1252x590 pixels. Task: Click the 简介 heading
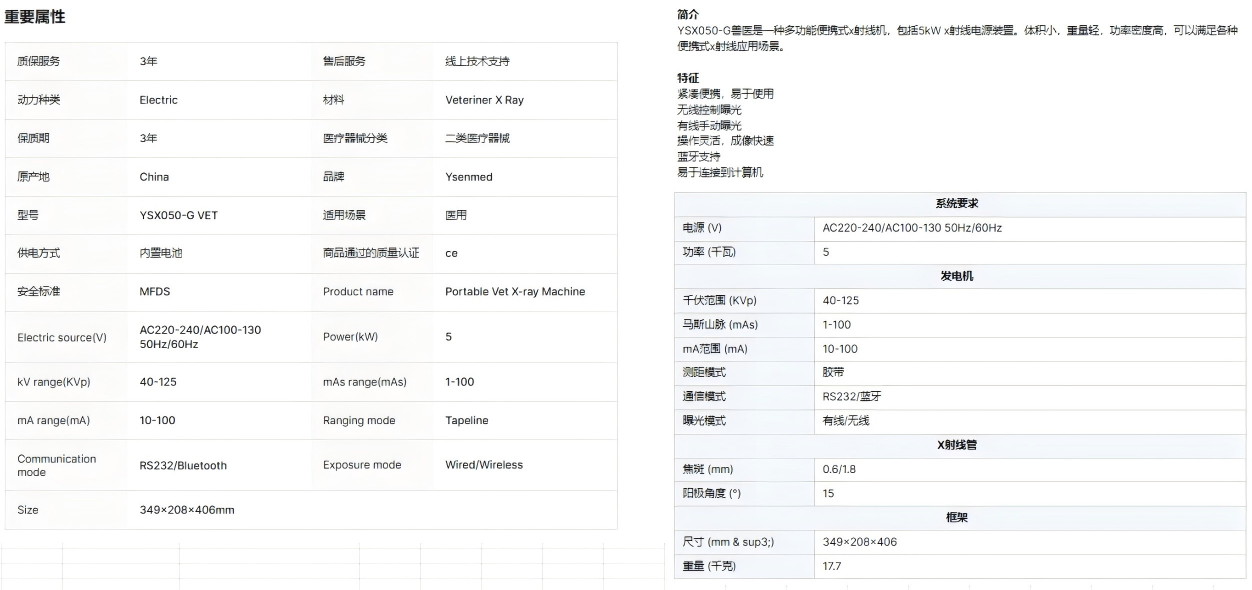688,15
